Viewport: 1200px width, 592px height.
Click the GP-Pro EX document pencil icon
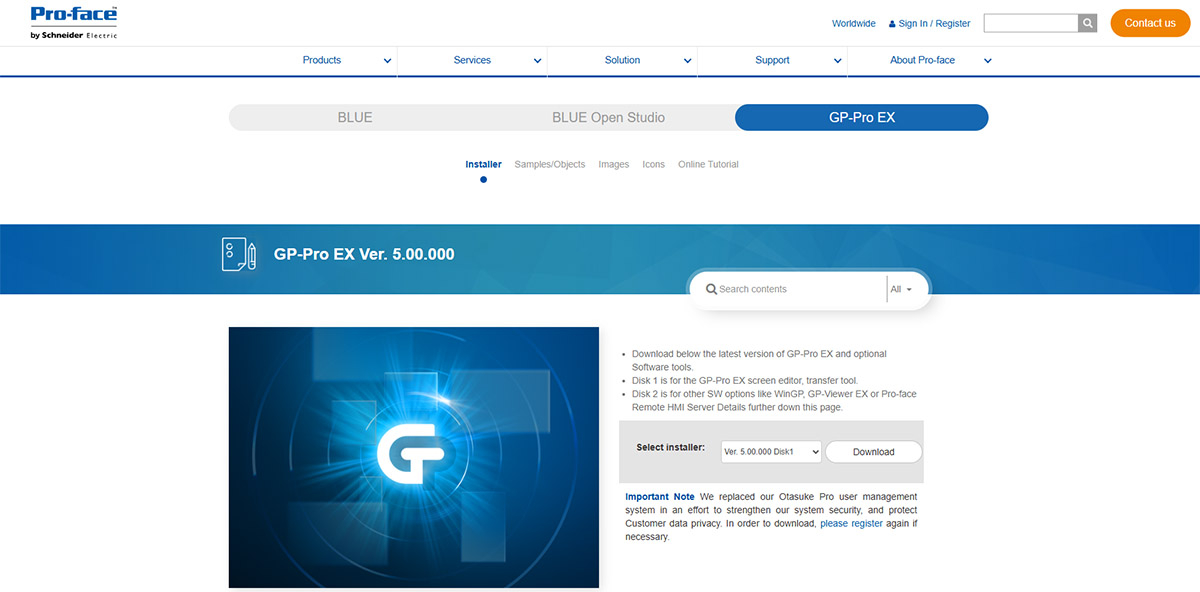tap(239, 254)
